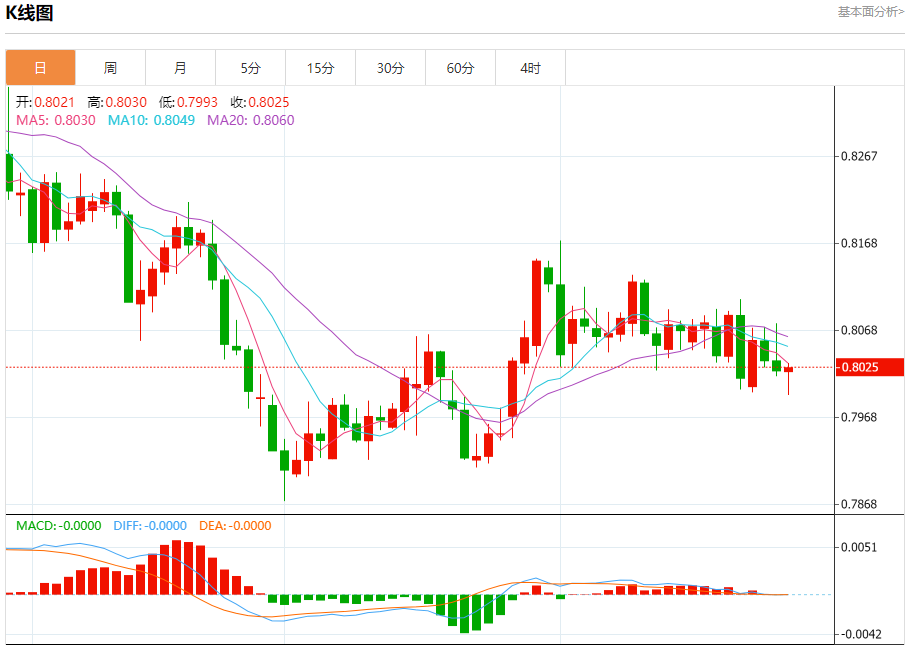Click the DIFF: -0.0000 label

pyautogui.click(x=150, y=526)
